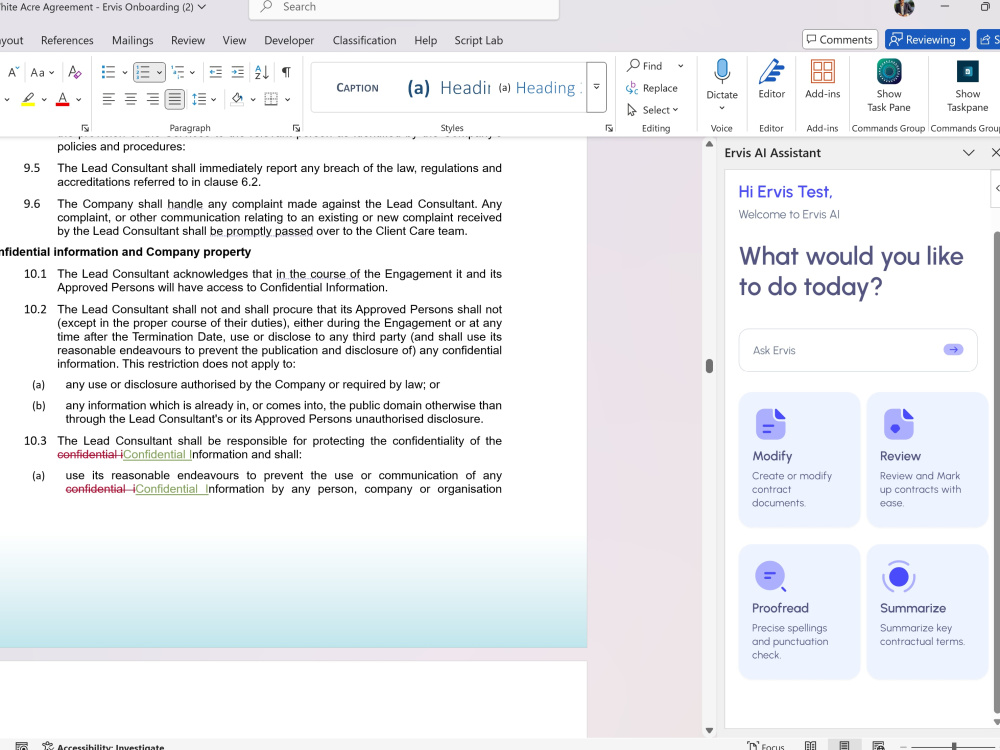1000x750 pixels.
Task: Open the Modify card in Ervis
Action: (x=799, y=459)
